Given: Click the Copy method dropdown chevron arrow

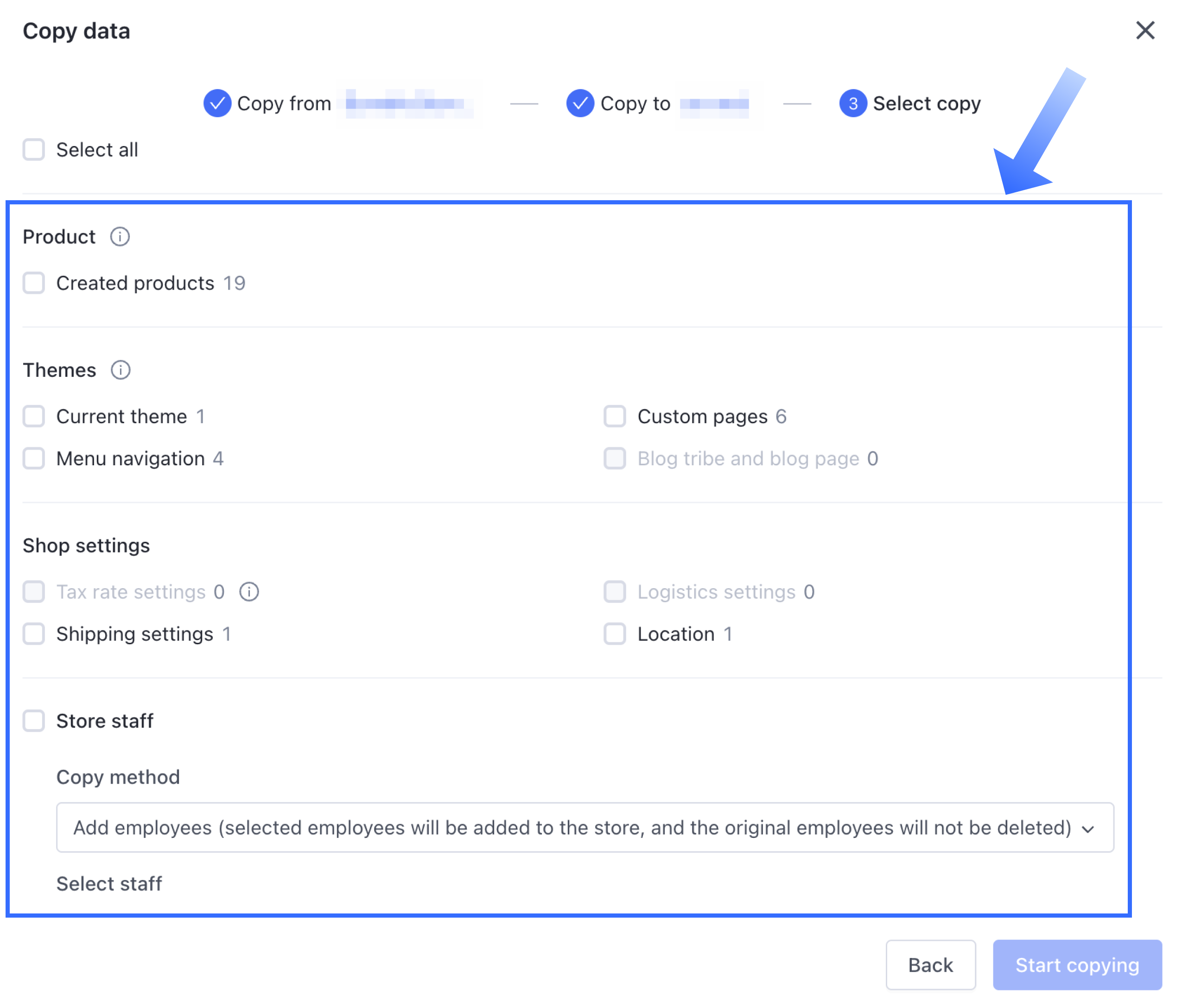Looking at the screenshot, I should click(1088, 829).
